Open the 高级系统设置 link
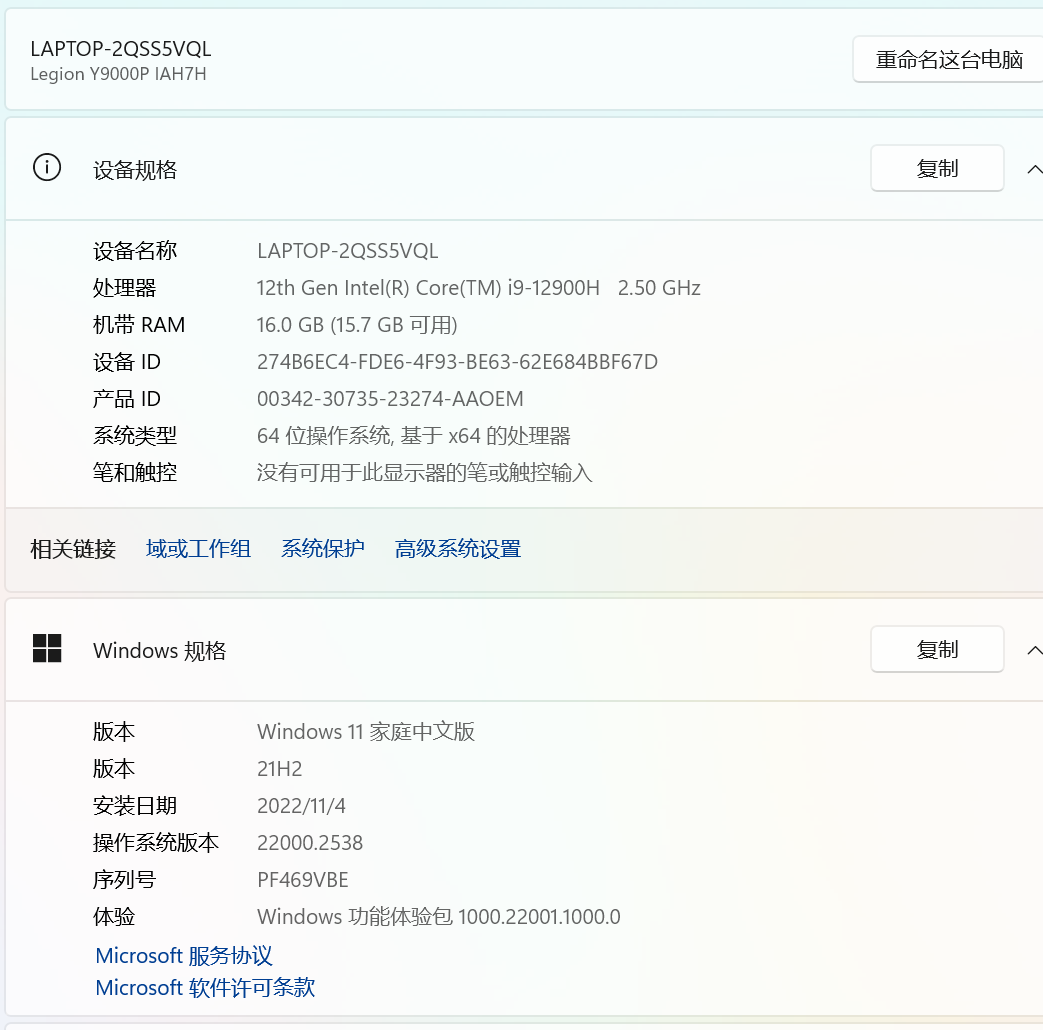The image size is (1043, 1030). [x=458, y=549]
